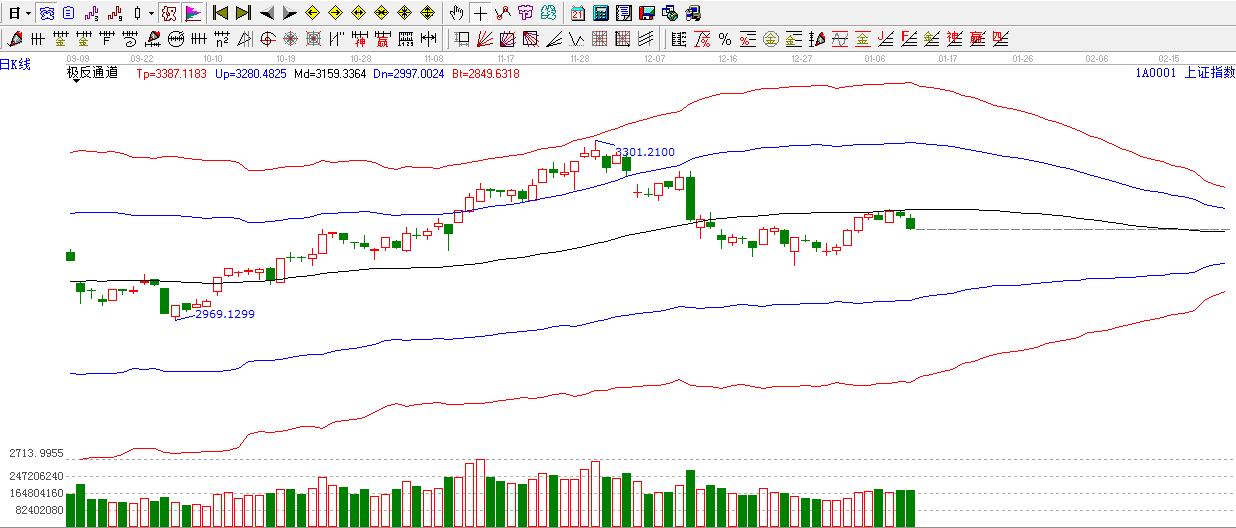1236x528 pixels.
Task: Open dropdown arrow beside the 日 period icon
Action: 28,13
